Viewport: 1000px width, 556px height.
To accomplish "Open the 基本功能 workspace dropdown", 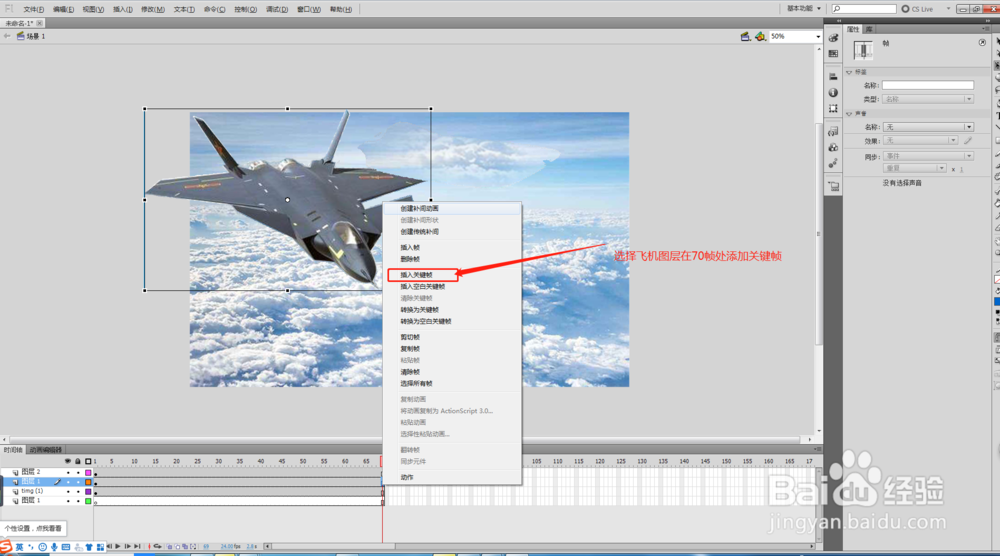I will pos(804,9).
